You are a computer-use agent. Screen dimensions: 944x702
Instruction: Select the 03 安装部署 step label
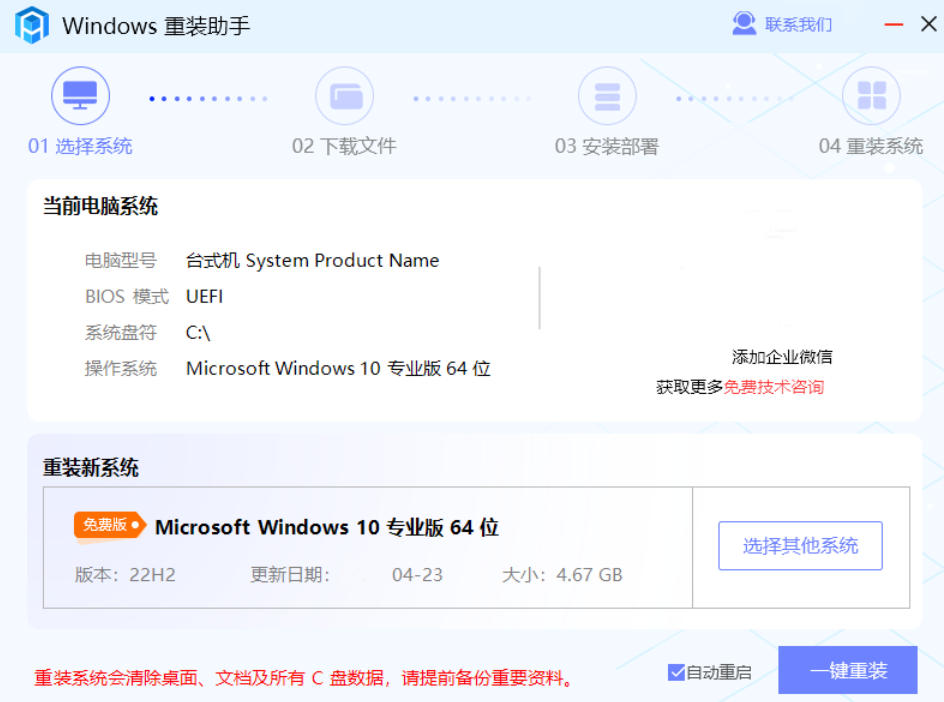click(607, 146)
